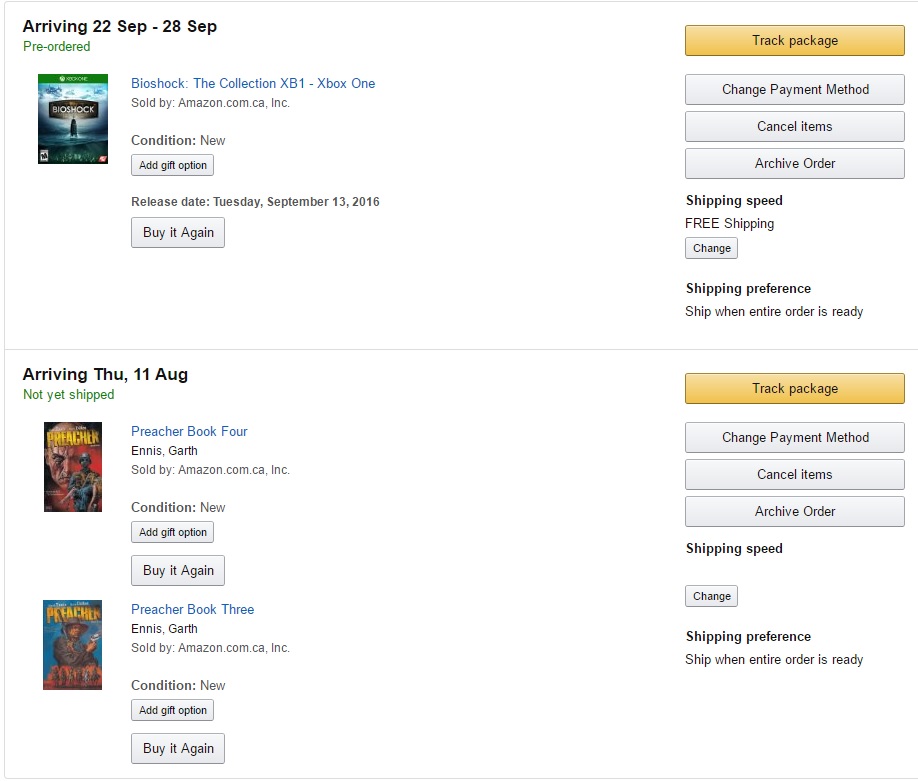Track package arriving Thu, 11 Aug

click(x=794, y=389)
